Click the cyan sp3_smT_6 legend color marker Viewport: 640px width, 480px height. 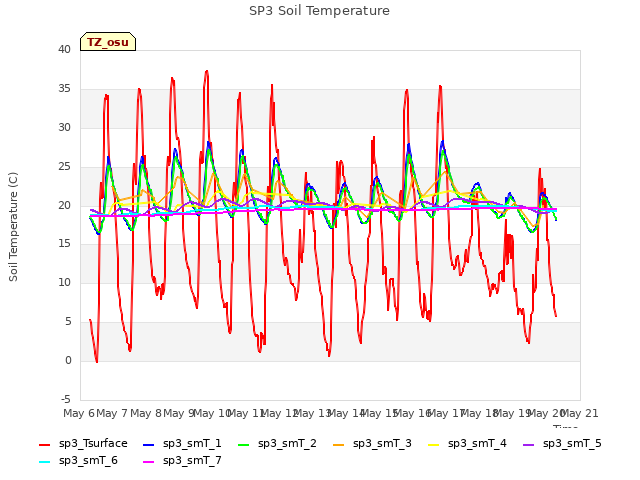(x=44, y=462)
